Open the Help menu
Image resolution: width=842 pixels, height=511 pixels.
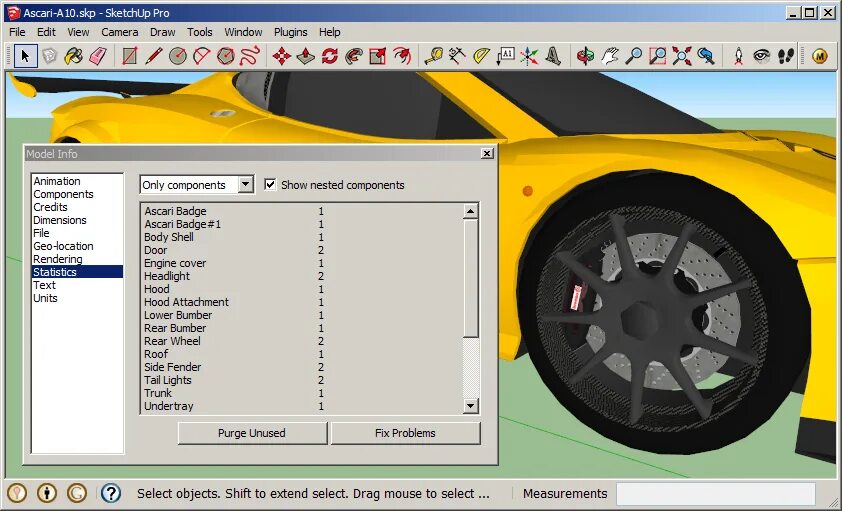[x=330, y=32]
